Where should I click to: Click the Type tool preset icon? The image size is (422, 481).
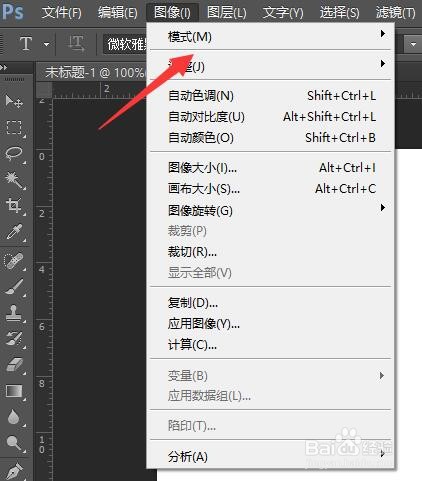(26, 44)
